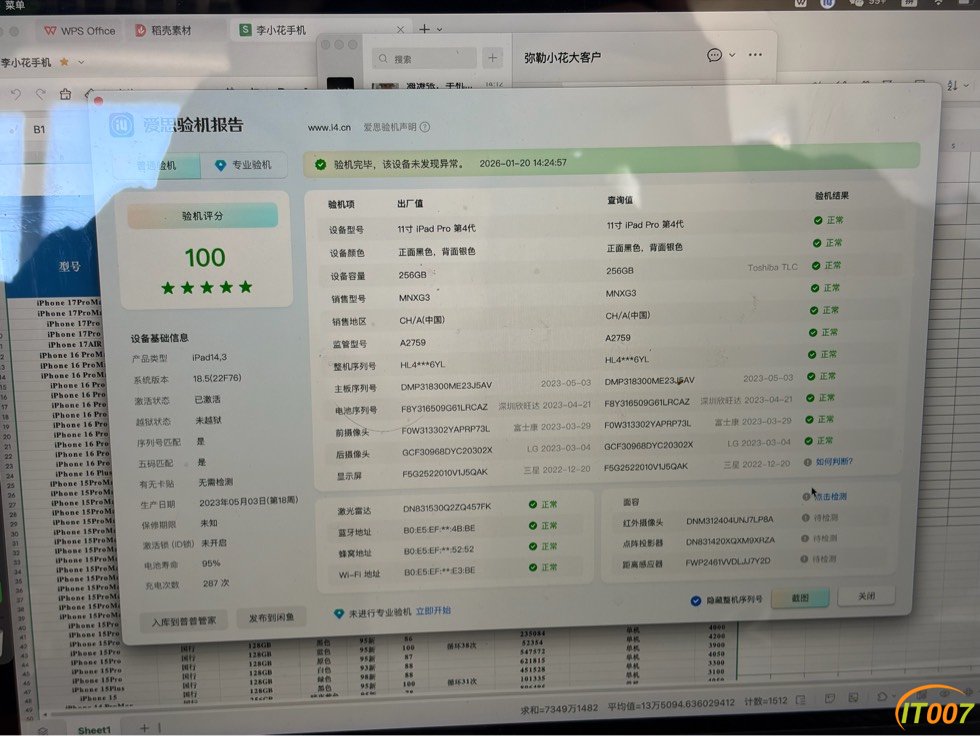Expand the dropdown arrow beside 李小花手机 star
The height and width of the screenshot is (736, 980).
(81, 62)
